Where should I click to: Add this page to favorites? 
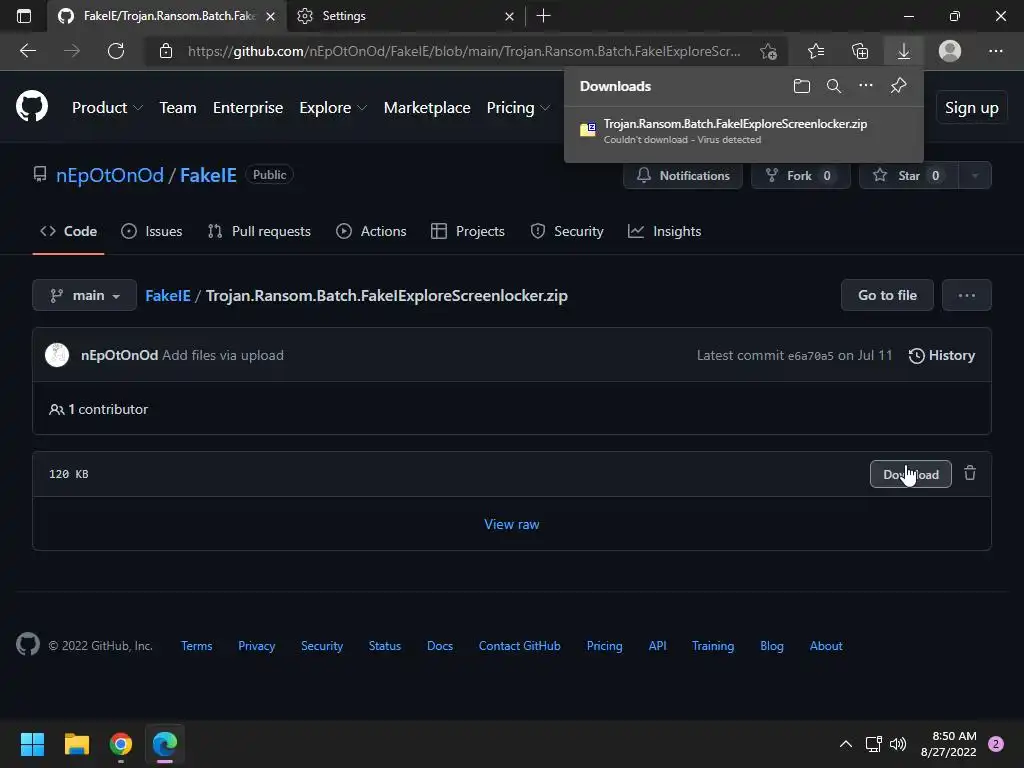point(769,51)
